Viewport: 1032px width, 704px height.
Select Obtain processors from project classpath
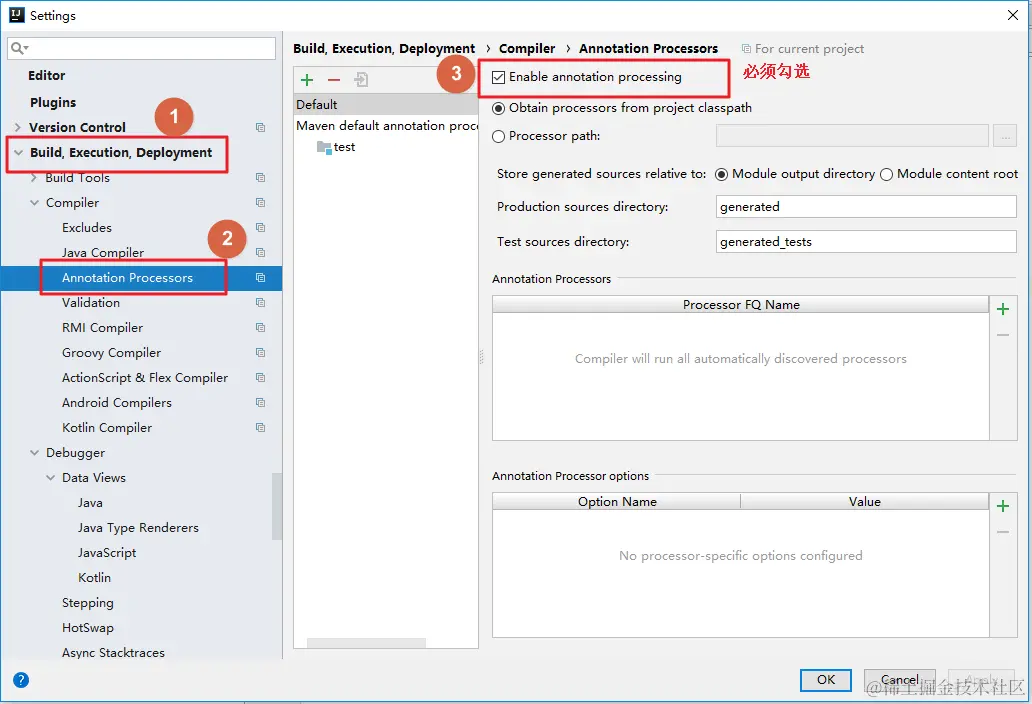point(499,108)
